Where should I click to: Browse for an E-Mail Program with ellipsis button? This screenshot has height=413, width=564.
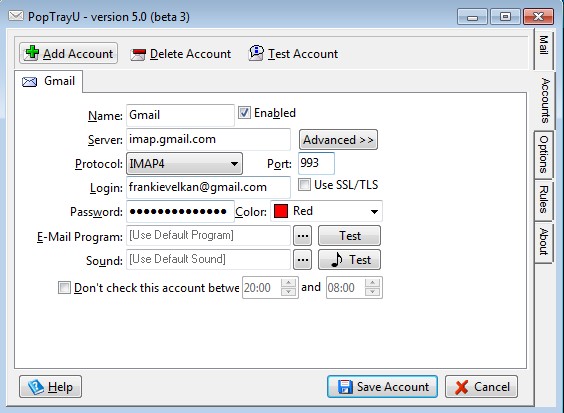303,236
